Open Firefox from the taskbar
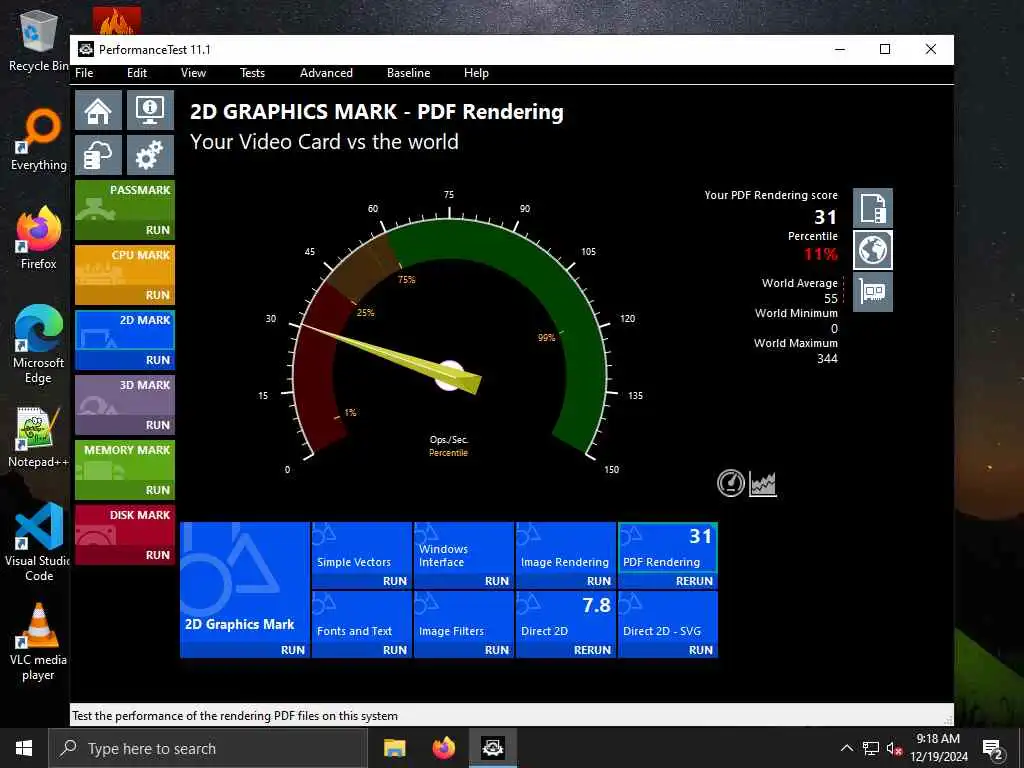 pyautogui.click(x=443, y=748)
